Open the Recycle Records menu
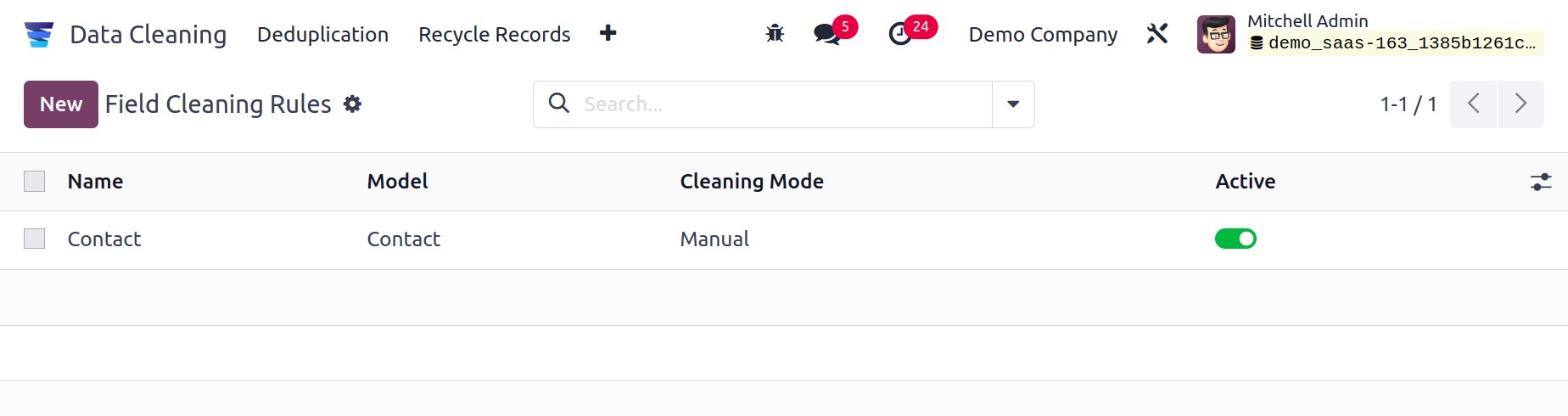Screen dimensions: 1568x416 pyautogui.click(x=494, y=34)
